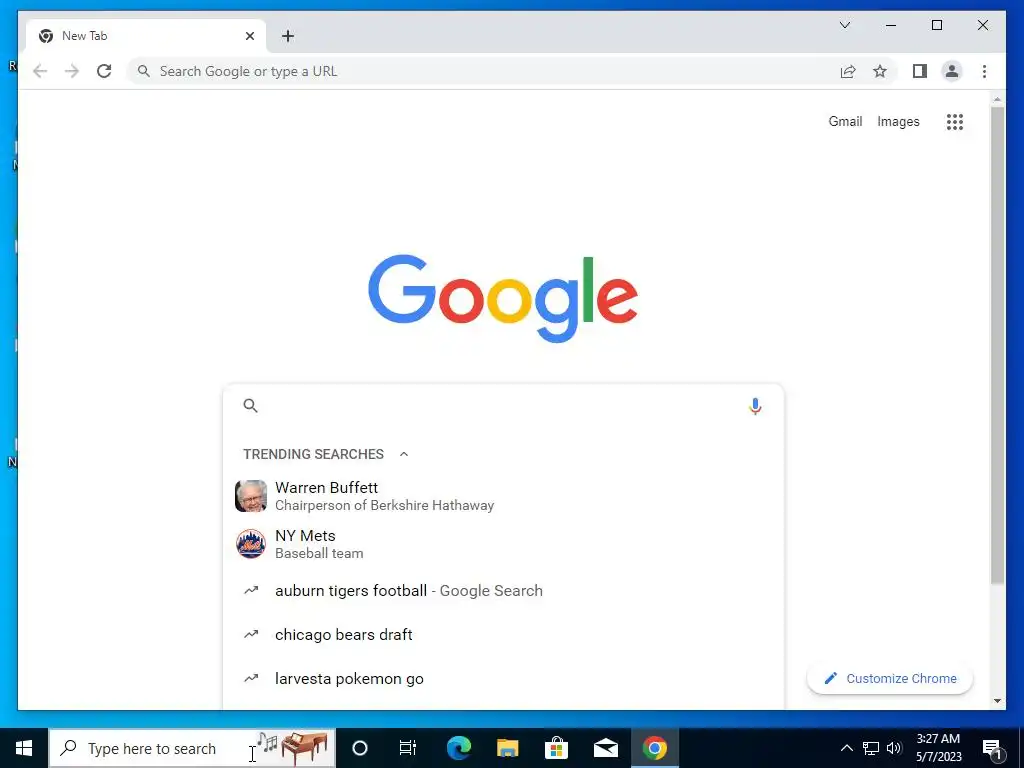
Task: Close the New Tab tab
Action: 249,36
